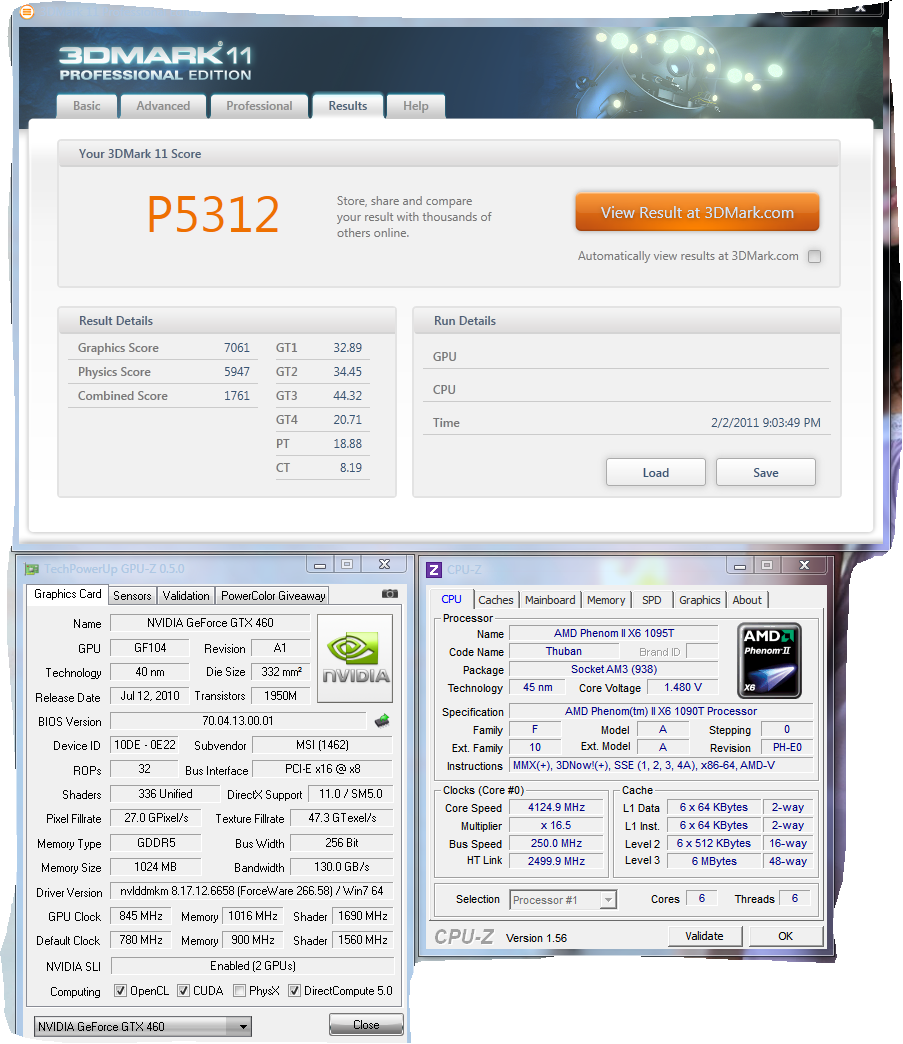Open the Help tab in 3DMark

click(x=416, y=106)
